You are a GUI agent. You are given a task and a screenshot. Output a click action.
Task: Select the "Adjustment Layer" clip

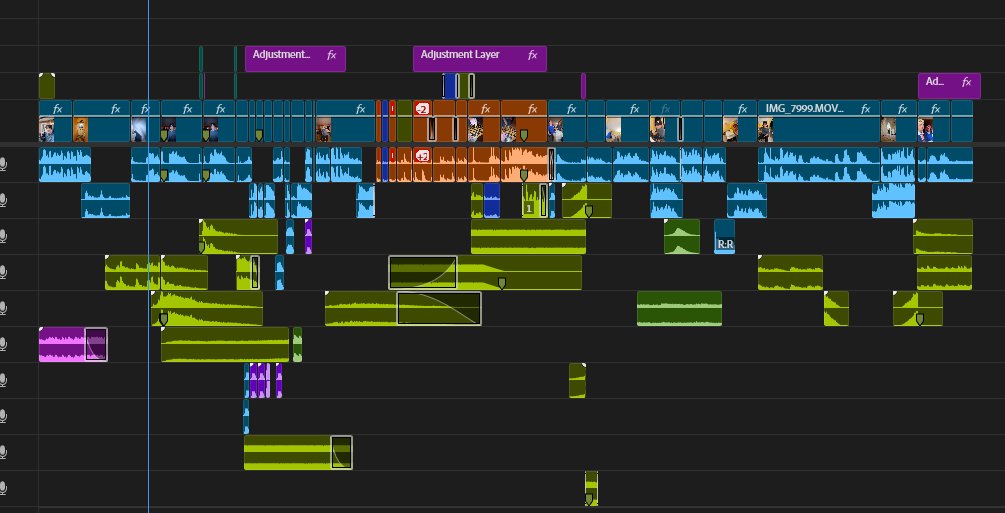point(479,58)
